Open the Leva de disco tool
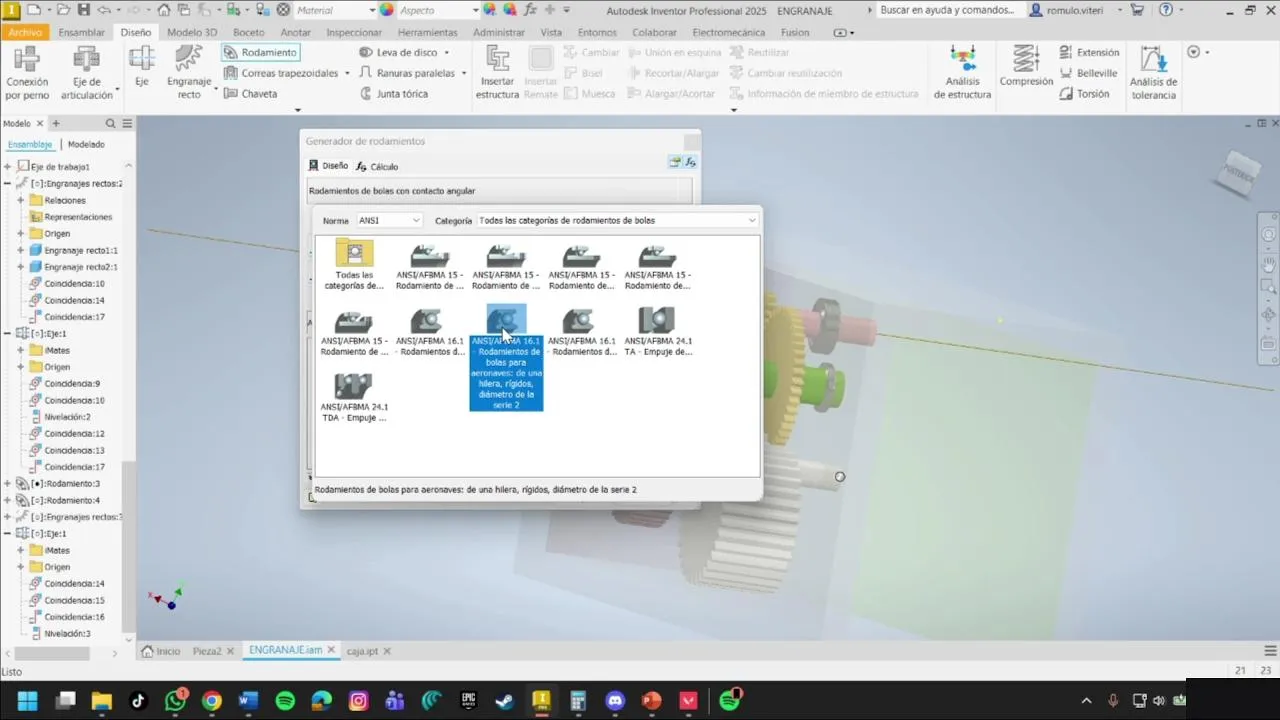 [398, 52]
